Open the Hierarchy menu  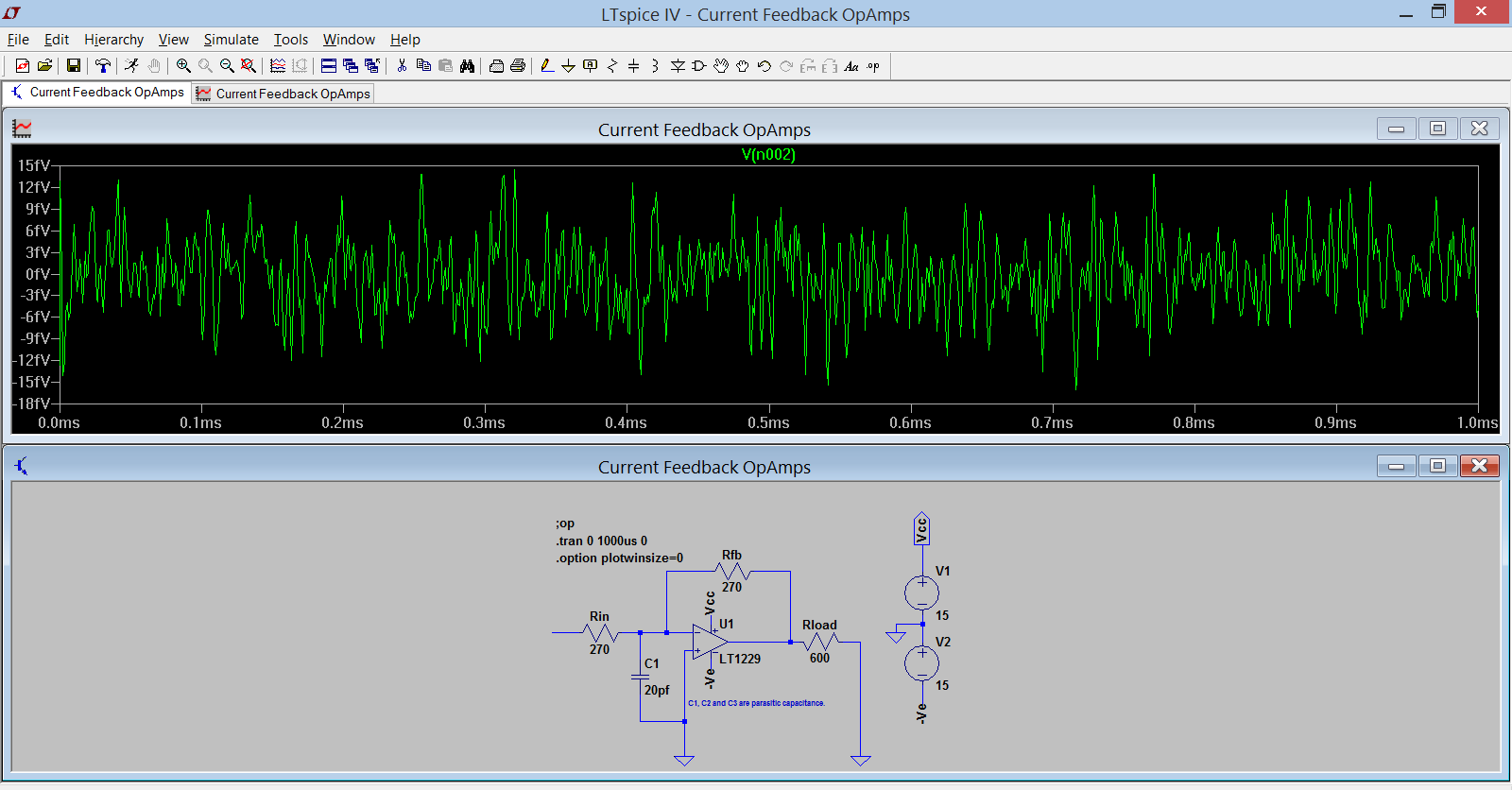(113, 40)
